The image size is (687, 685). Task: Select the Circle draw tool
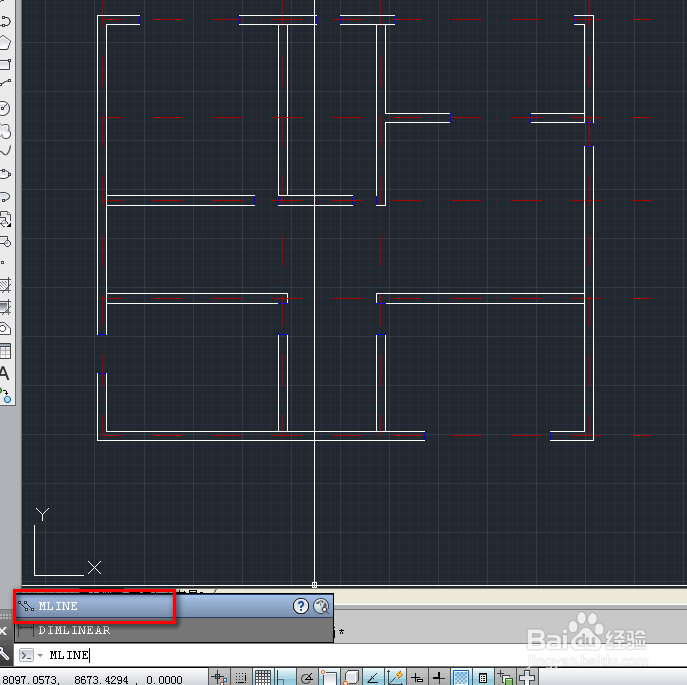(x=5, y=108)
